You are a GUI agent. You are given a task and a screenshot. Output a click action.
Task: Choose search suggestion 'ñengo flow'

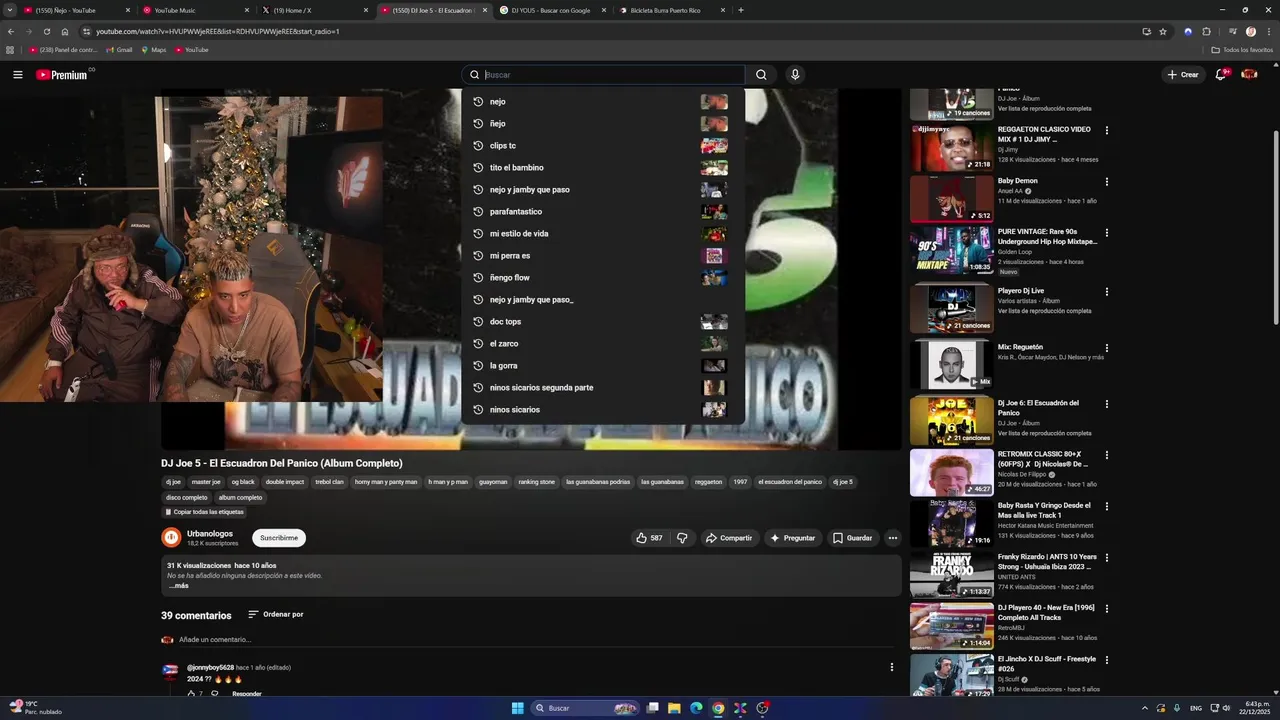(x=603, y=278)
